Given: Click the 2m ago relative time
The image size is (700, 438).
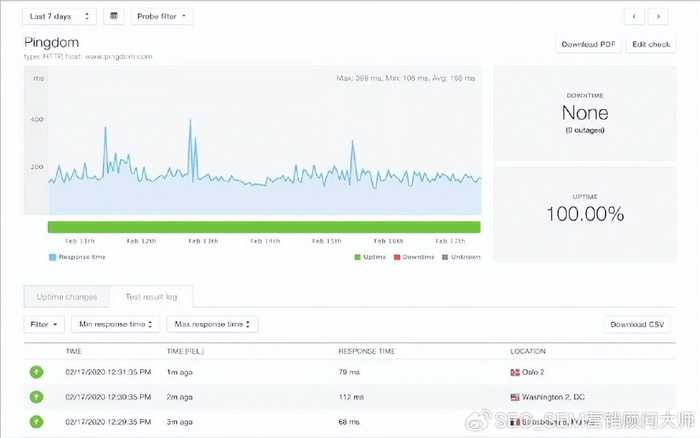Looking at the screenshot, I should click(179, 397).
